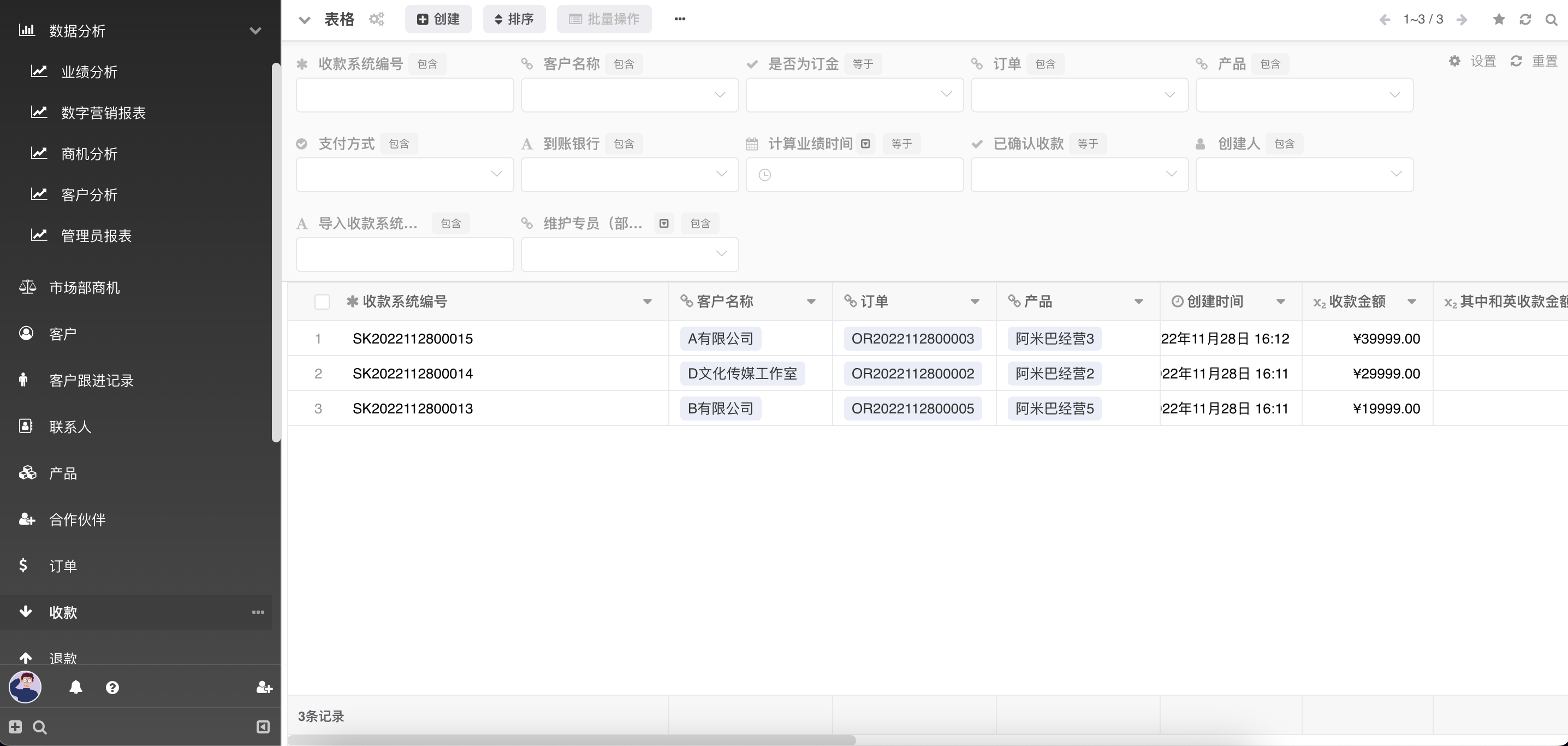This screenshot has width=1568, height=746.
Task: Change 收款系统编号 filter operator 包含
Action: tap(427, 64)
